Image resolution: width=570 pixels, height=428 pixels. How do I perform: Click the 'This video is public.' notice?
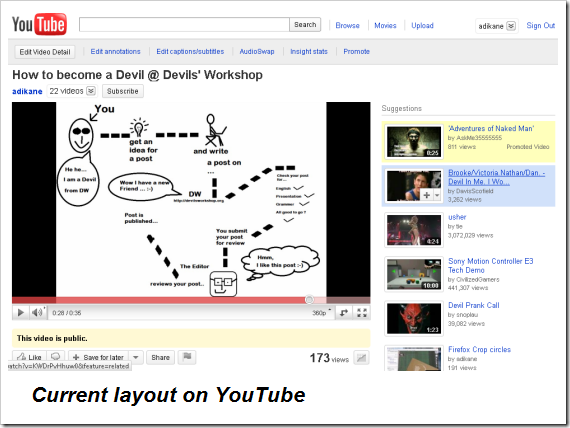[x=191, y=338]
